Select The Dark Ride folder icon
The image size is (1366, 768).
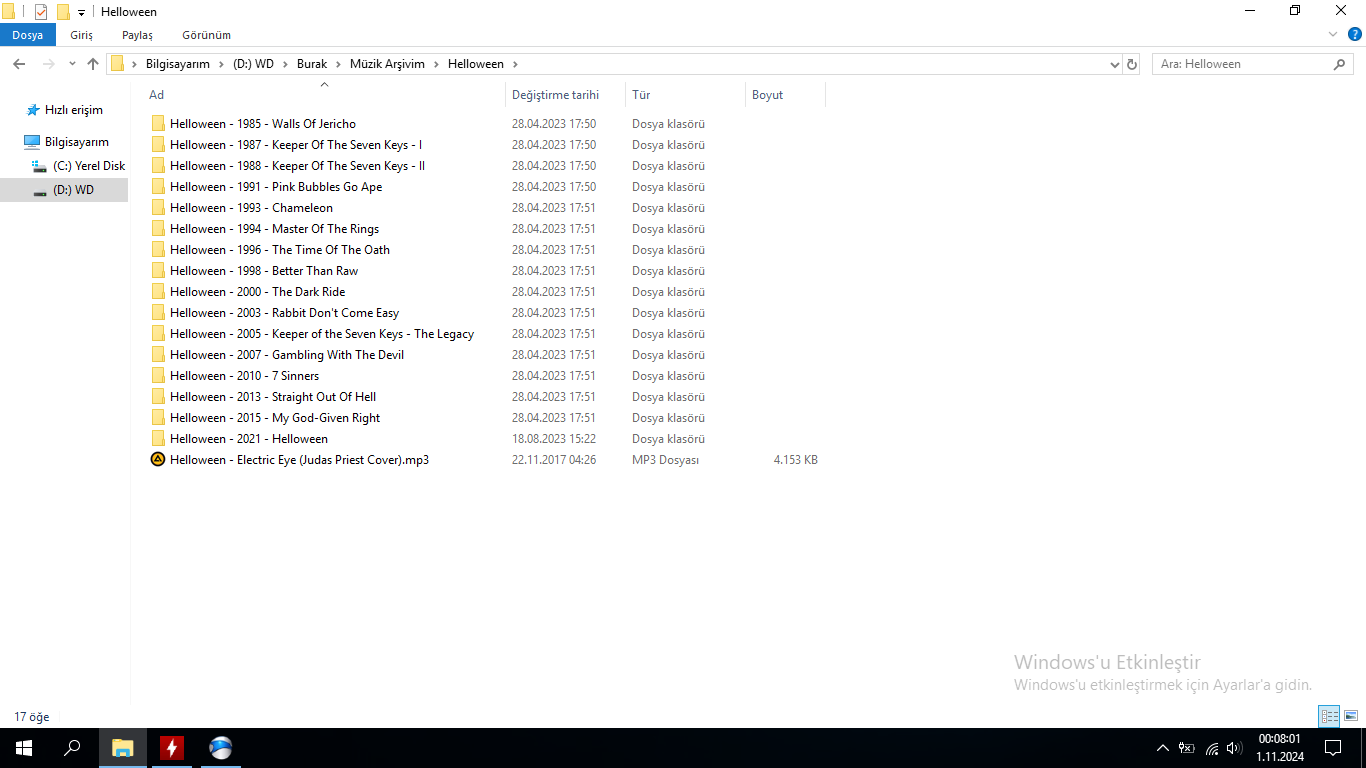[158, 292]
